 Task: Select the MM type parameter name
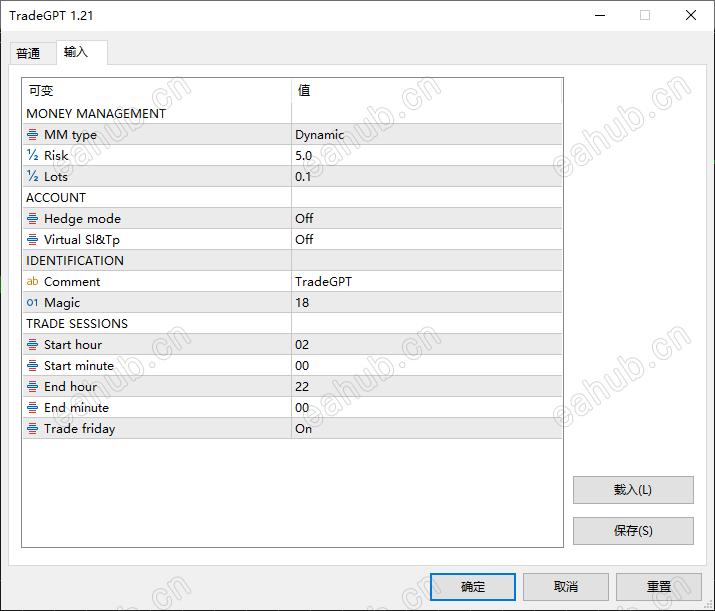pyautogui.click(x=70, y=135)
